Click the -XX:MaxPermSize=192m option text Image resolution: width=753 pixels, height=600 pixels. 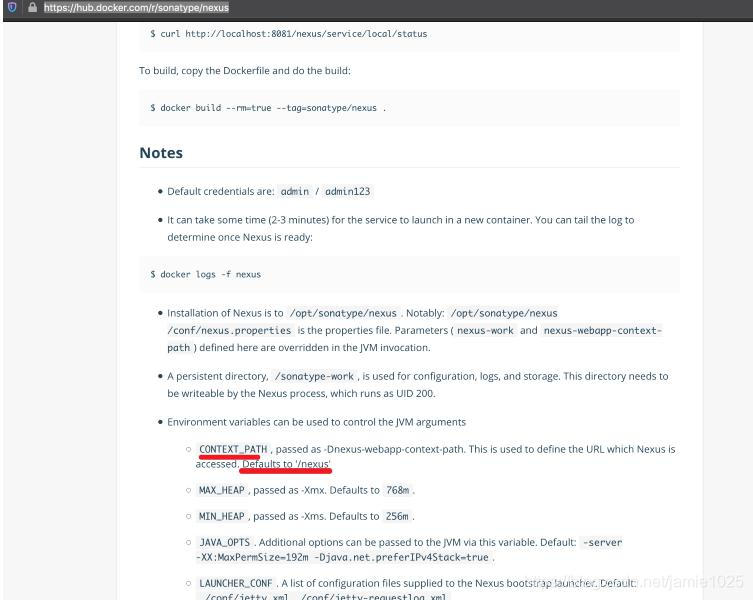click(252, 557)
